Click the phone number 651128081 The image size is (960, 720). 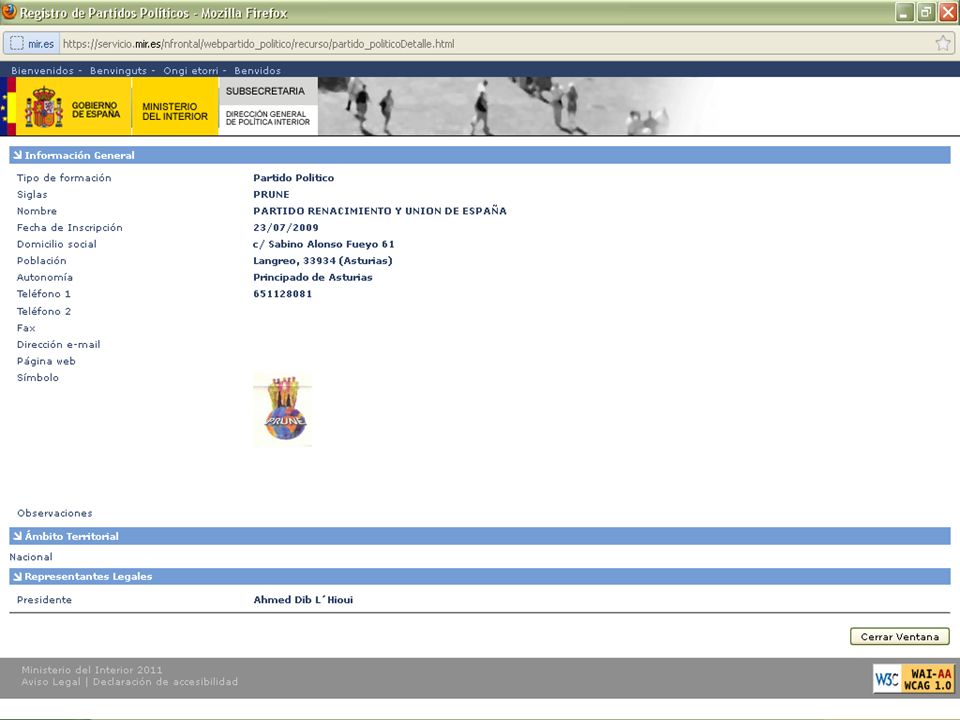tap(282, 293)
